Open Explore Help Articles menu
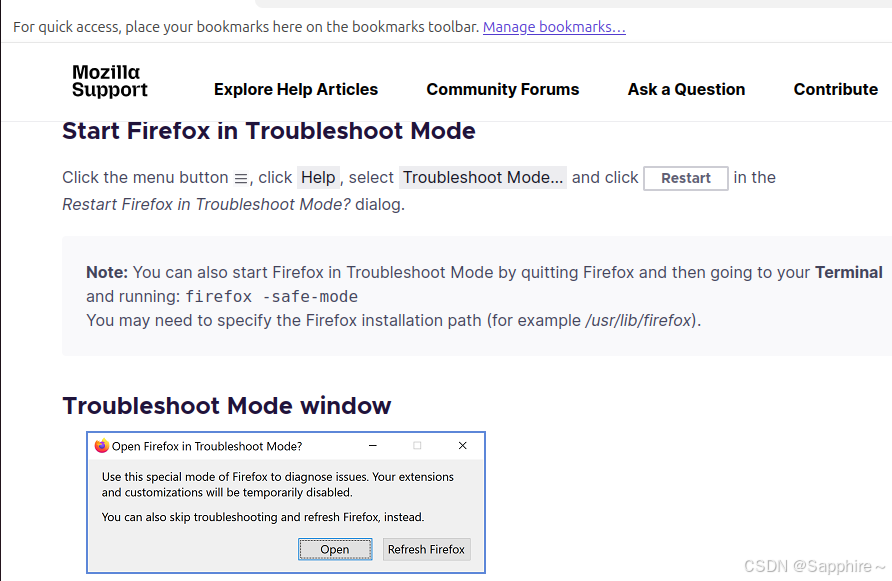Image resolution: width=892 pixels, height=581 pixels. point(296,89)
